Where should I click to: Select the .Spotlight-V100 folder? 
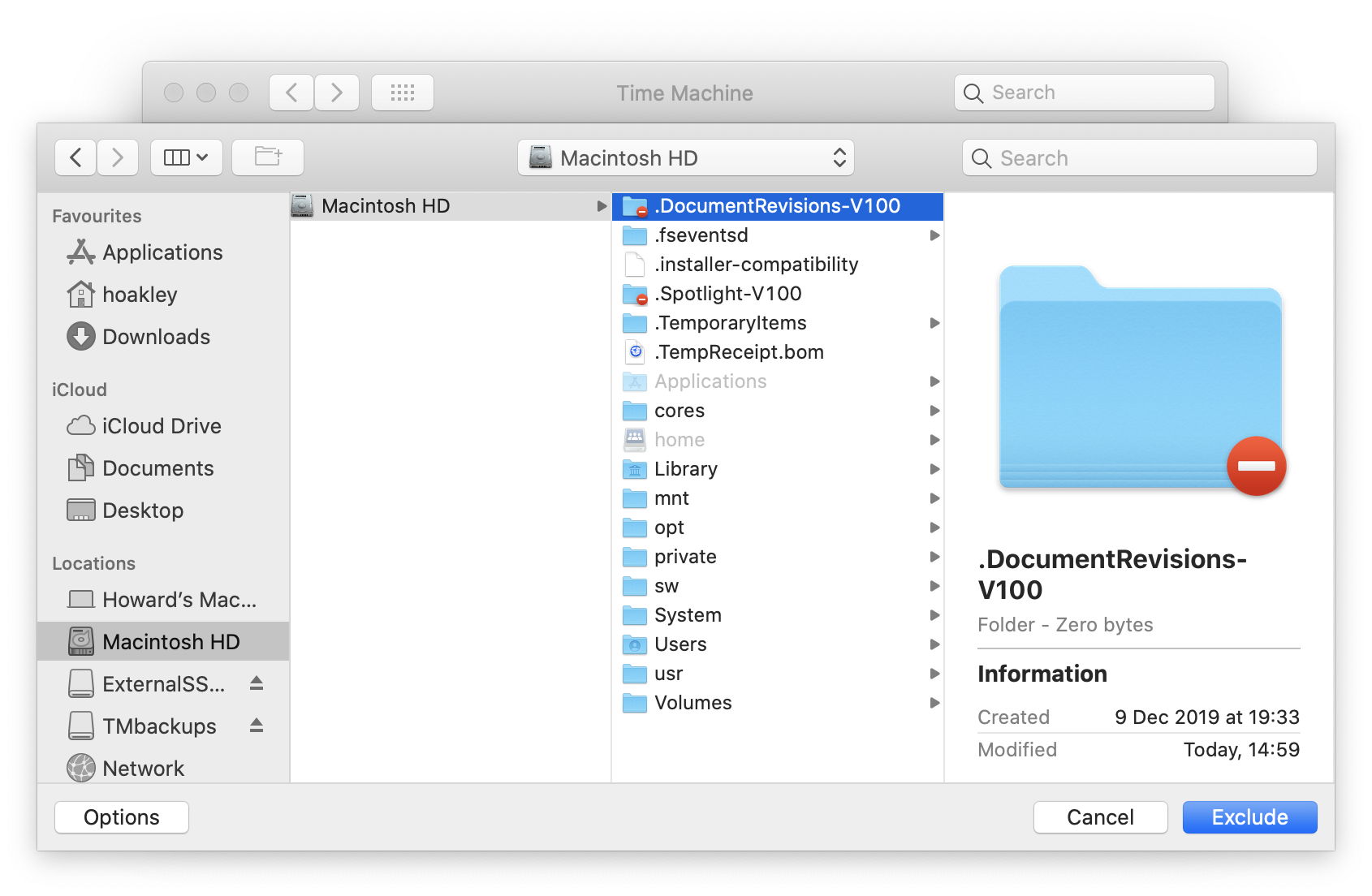727,294
